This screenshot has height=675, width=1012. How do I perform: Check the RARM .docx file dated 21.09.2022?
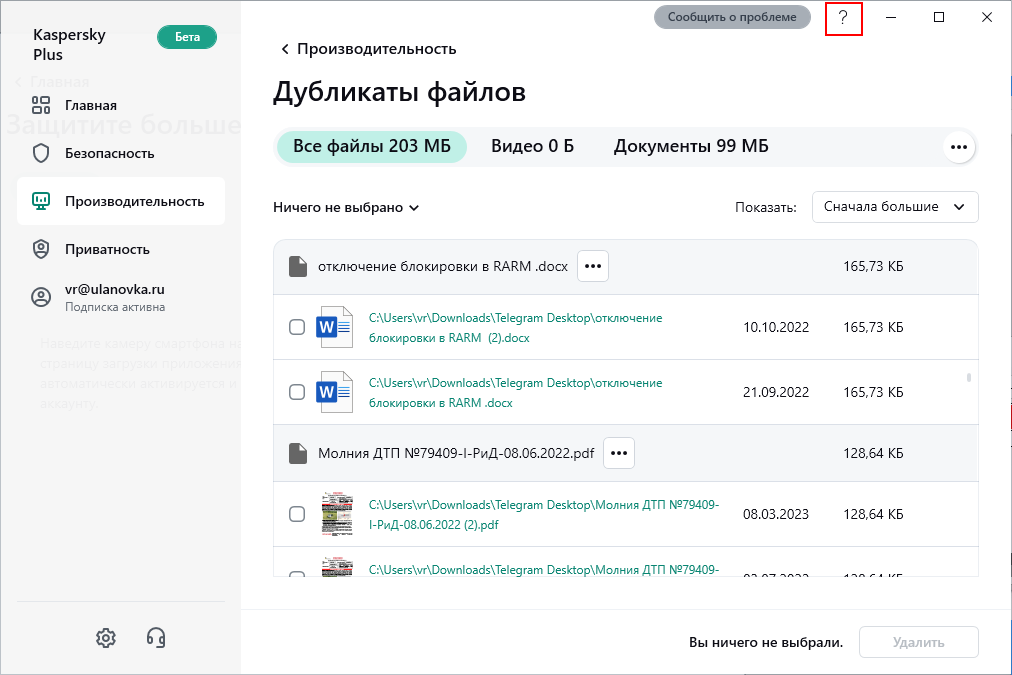[297, 392]
